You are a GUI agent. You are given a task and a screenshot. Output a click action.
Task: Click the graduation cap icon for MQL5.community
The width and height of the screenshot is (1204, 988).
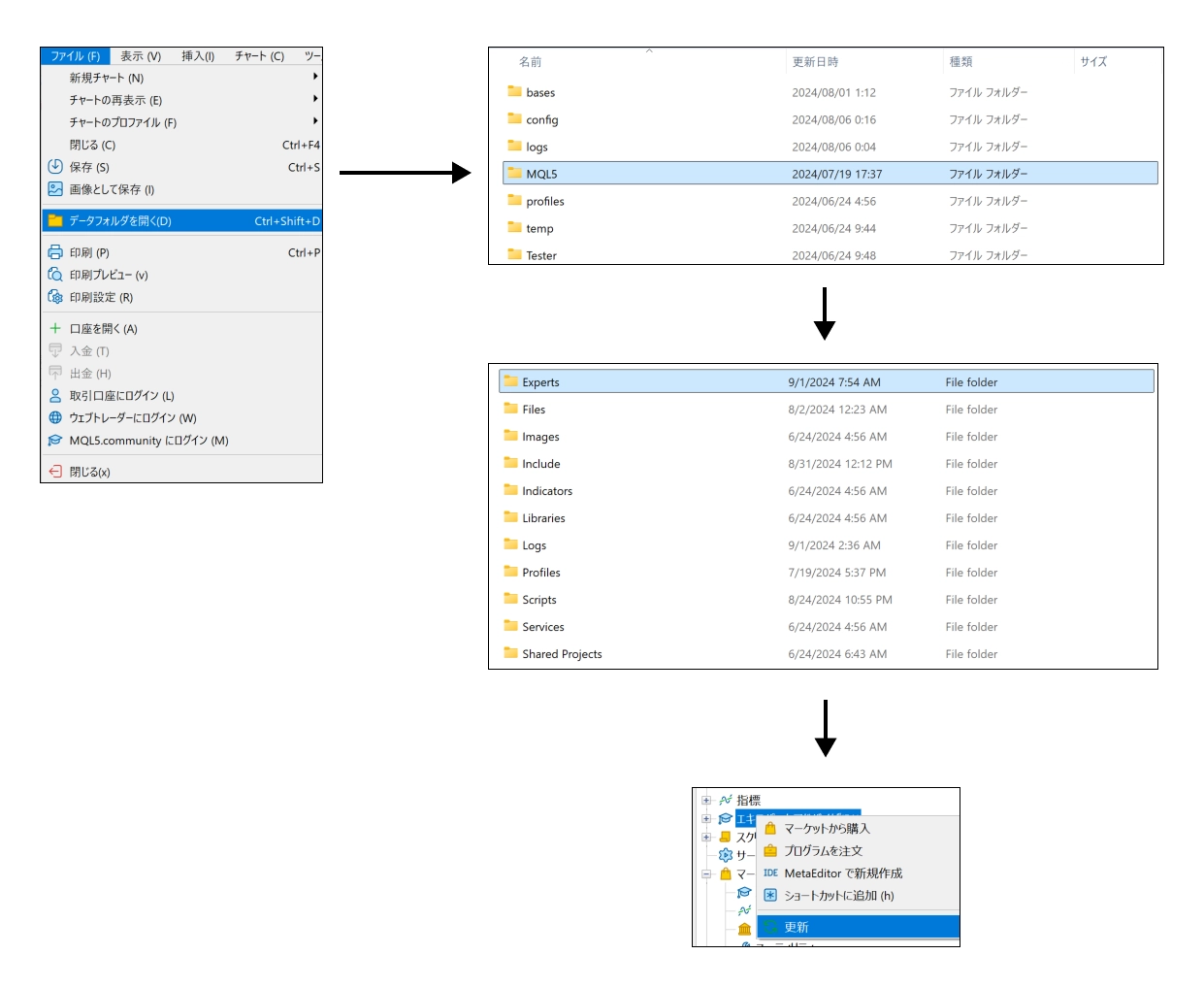[55, 440]
